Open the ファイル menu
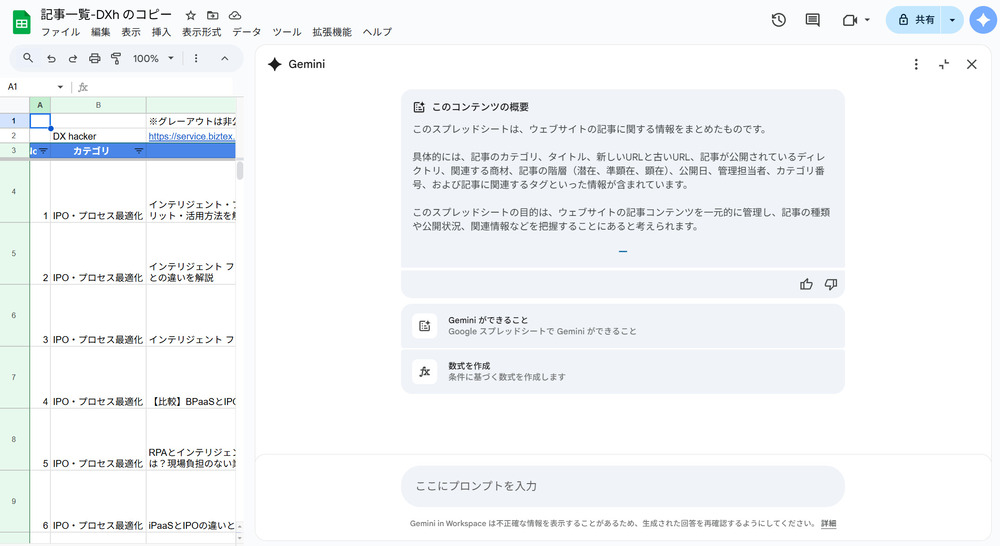 pos(61,32)
